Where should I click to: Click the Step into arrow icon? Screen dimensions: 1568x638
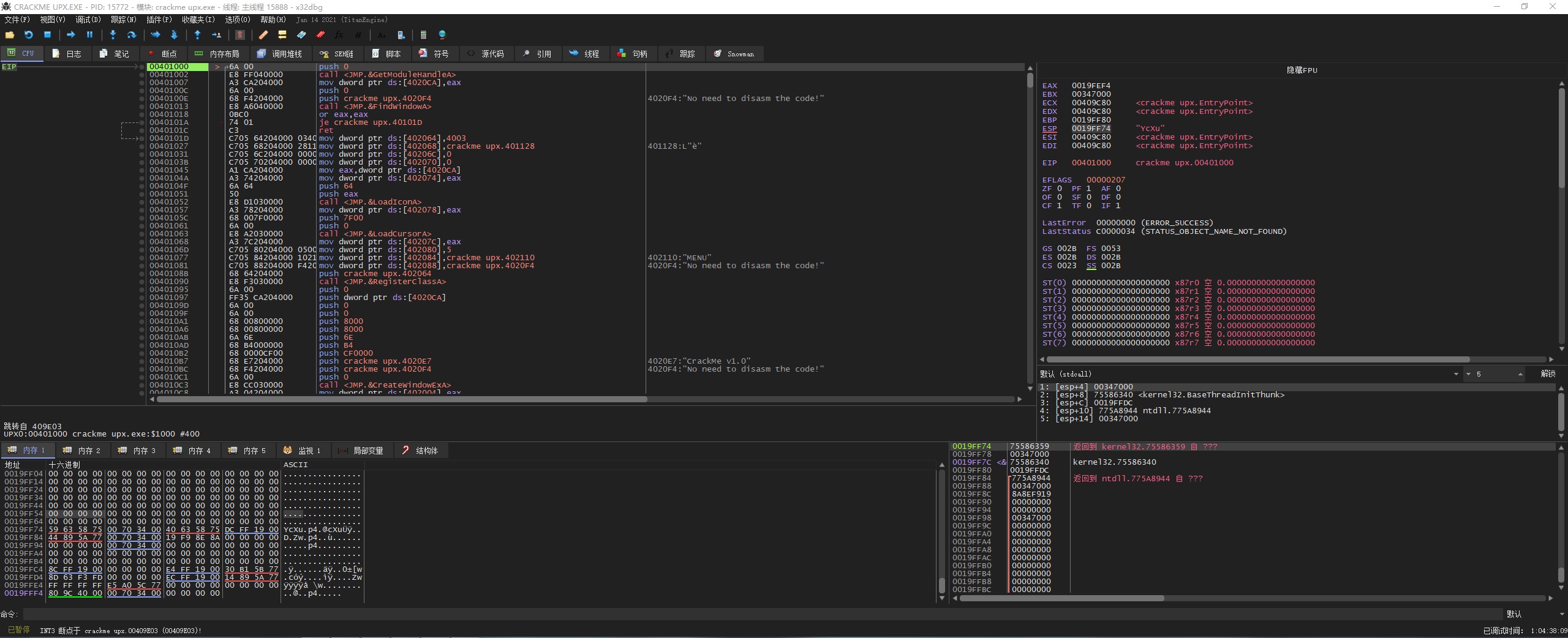[x=113, y=35]
